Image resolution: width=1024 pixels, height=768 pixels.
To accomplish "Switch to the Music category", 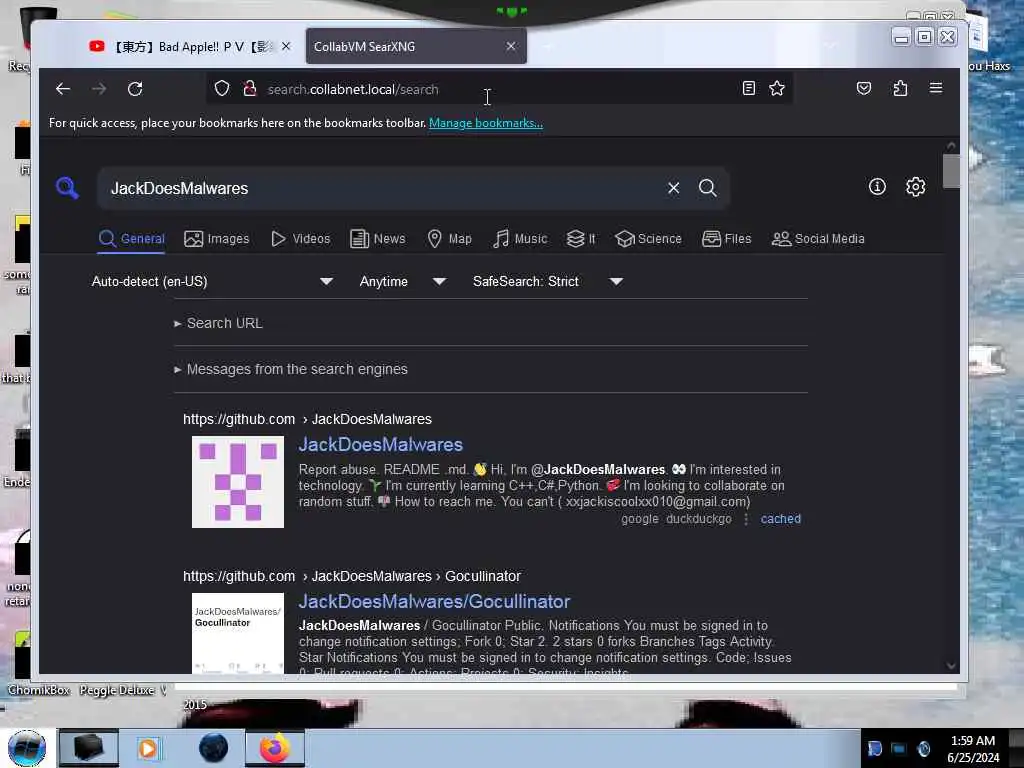I will [x=520, y=239].
